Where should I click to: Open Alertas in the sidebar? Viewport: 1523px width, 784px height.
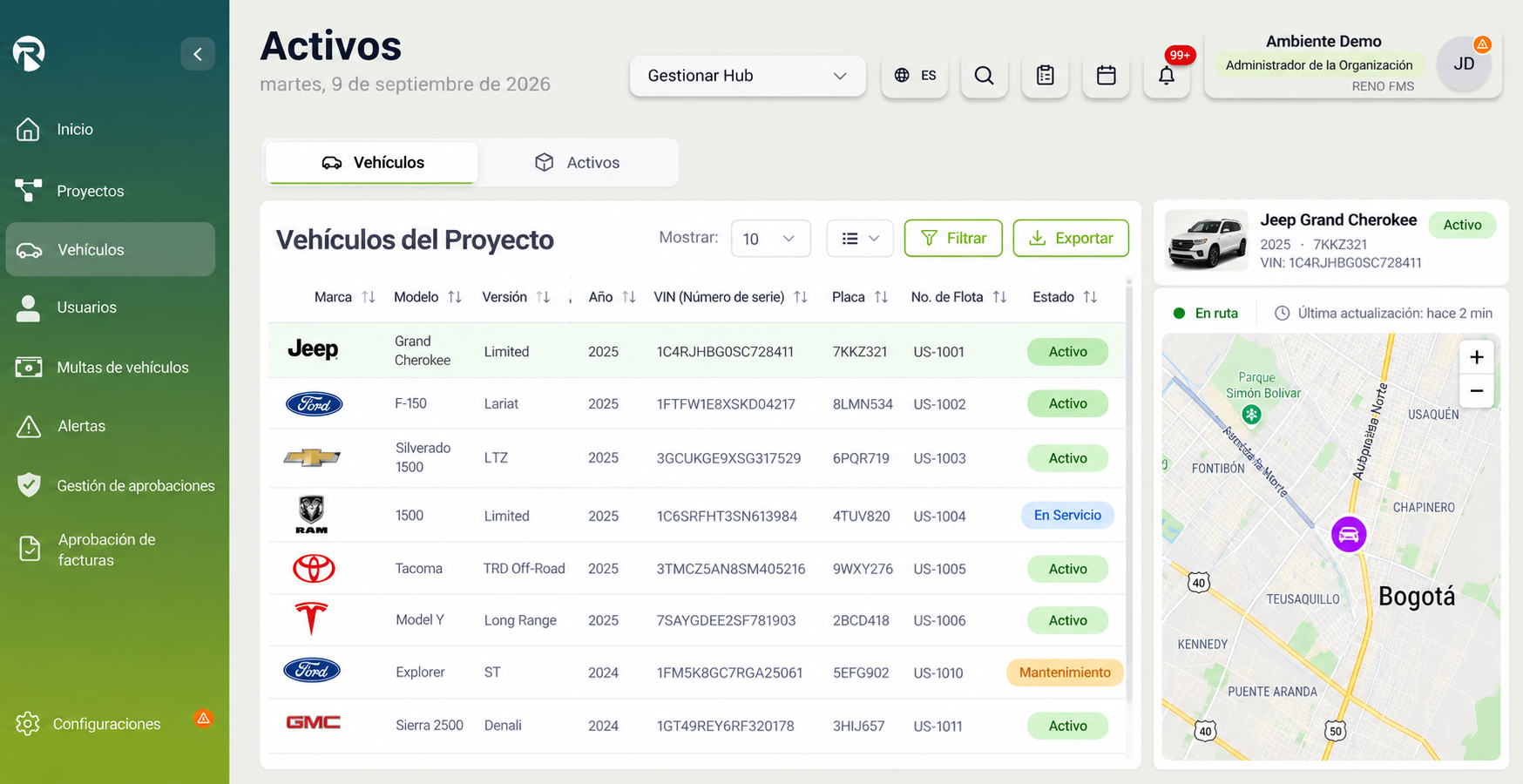[111, 426]
